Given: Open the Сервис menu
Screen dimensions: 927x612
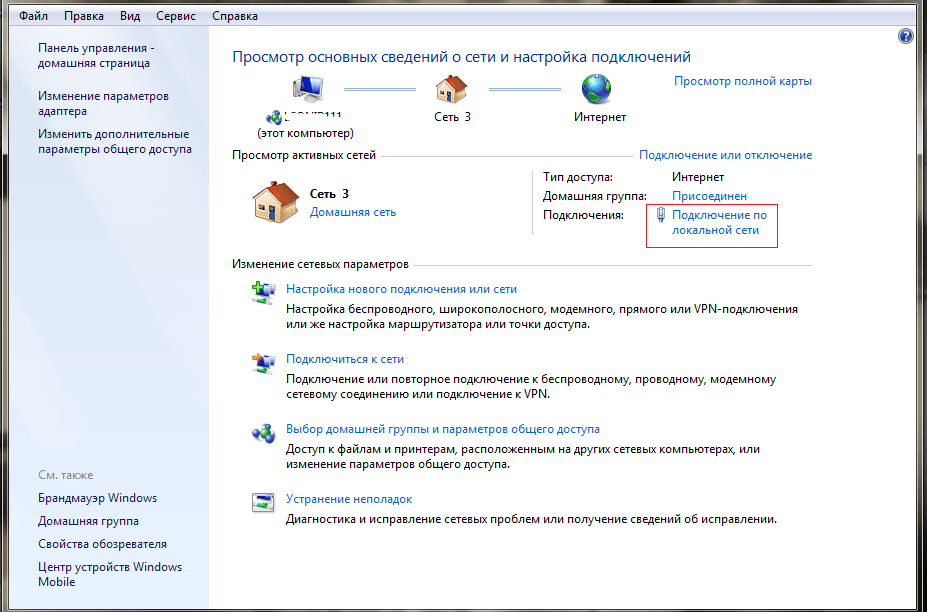Looking at the screenshot, I should point(176,16).
